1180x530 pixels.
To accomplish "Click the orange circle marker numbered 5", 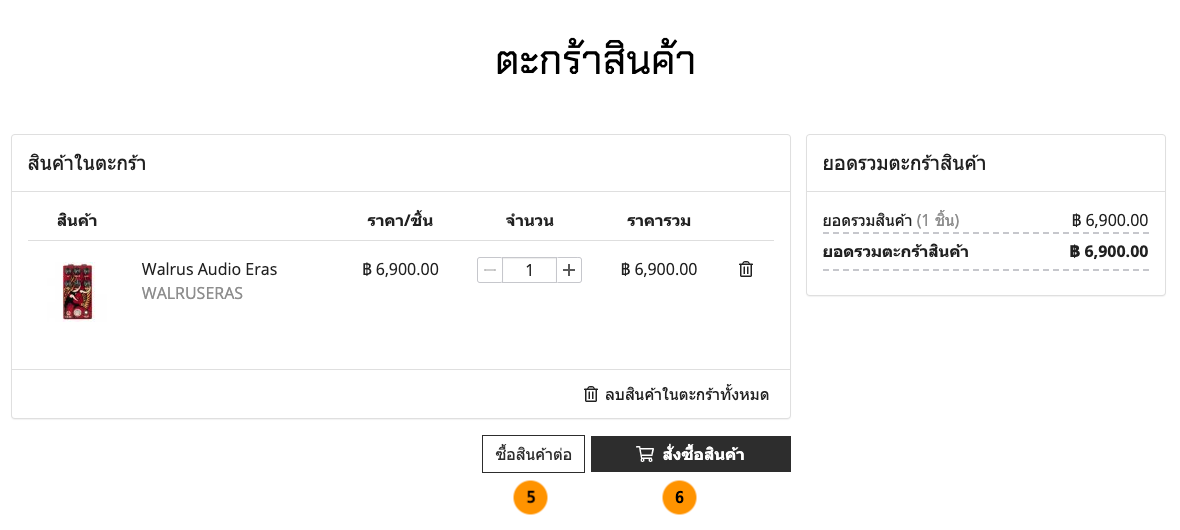I will (x=531, y=497).
